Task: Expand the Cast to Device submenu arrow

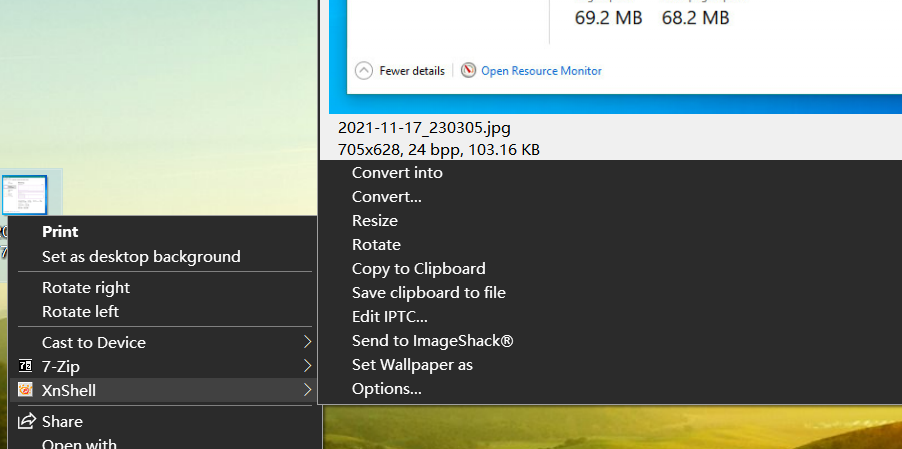Action: (307, 342)
